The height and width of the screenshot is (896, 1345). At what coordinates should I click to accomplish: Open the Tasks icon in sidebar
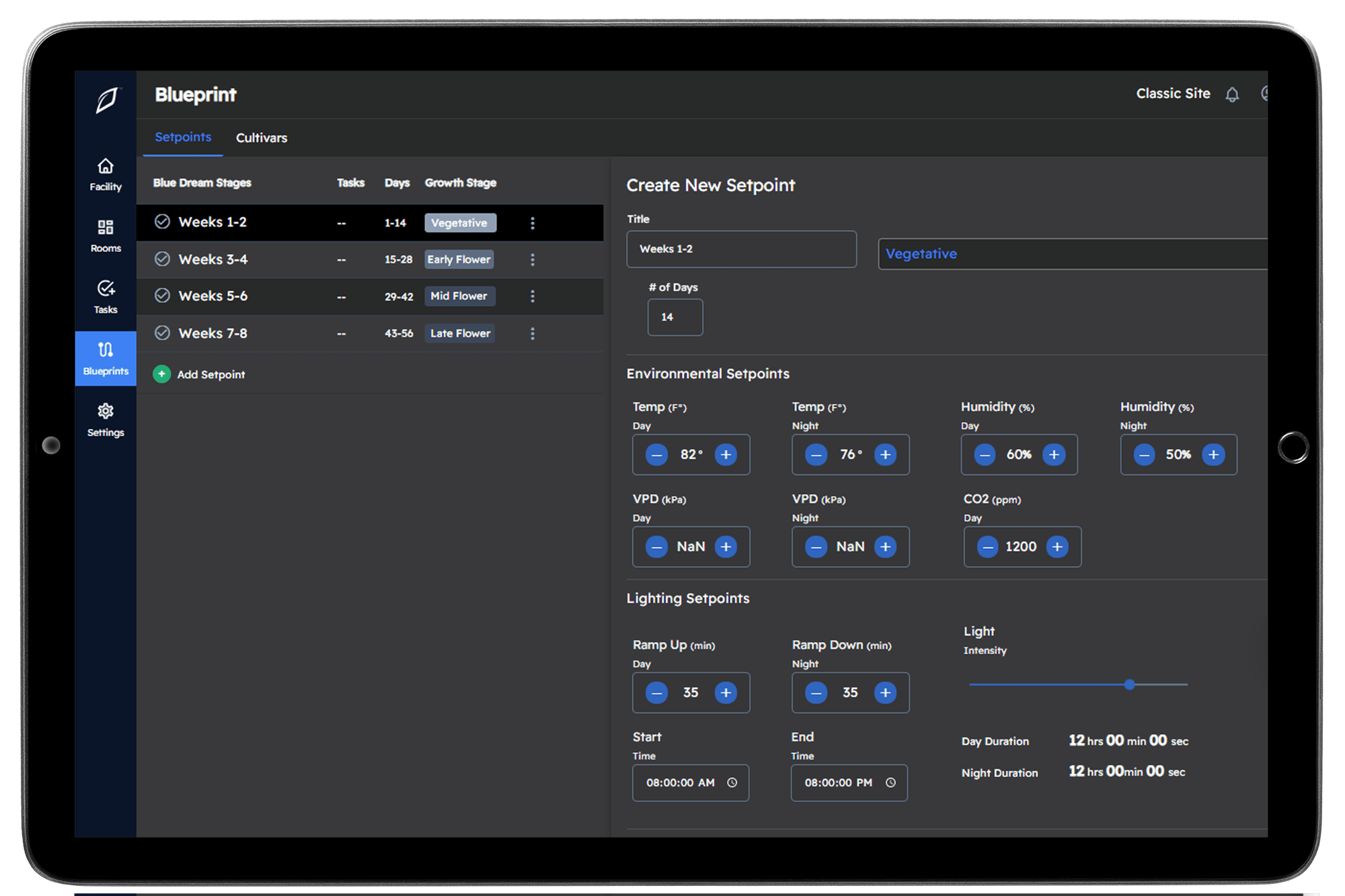click(x=106, y=288)
